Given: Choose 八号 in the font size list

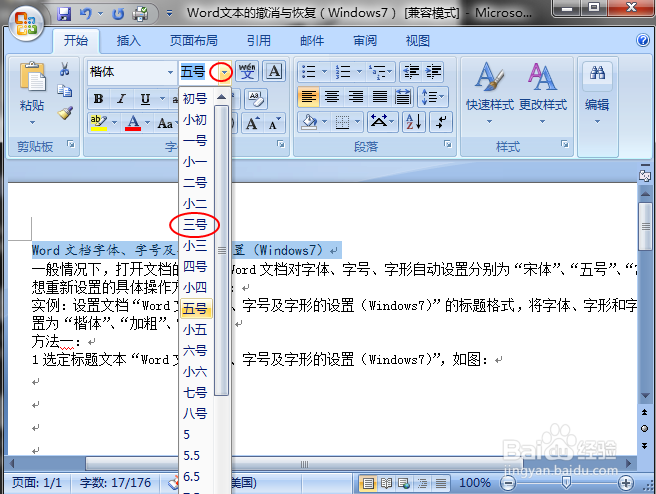Looking at the screenshot, I should tap(195, 414).
